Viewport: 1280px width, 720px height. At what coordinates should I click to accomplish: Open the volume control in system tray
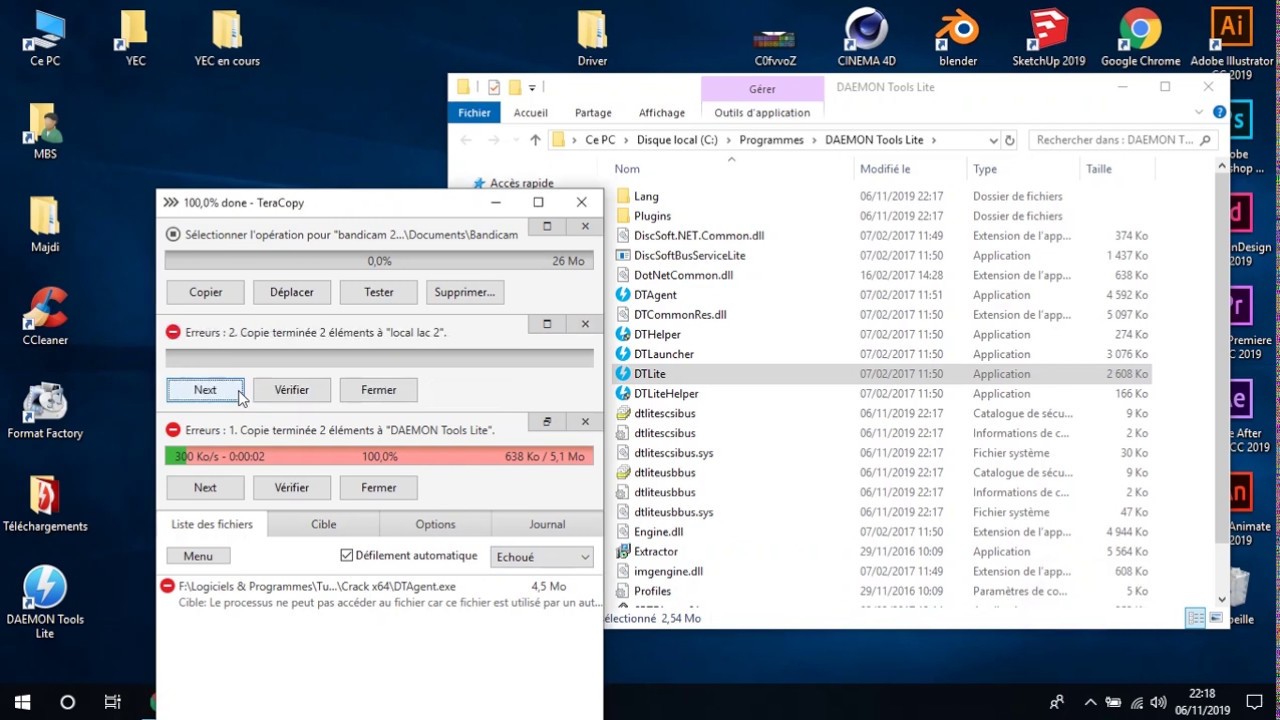(x=1158, y=702)
